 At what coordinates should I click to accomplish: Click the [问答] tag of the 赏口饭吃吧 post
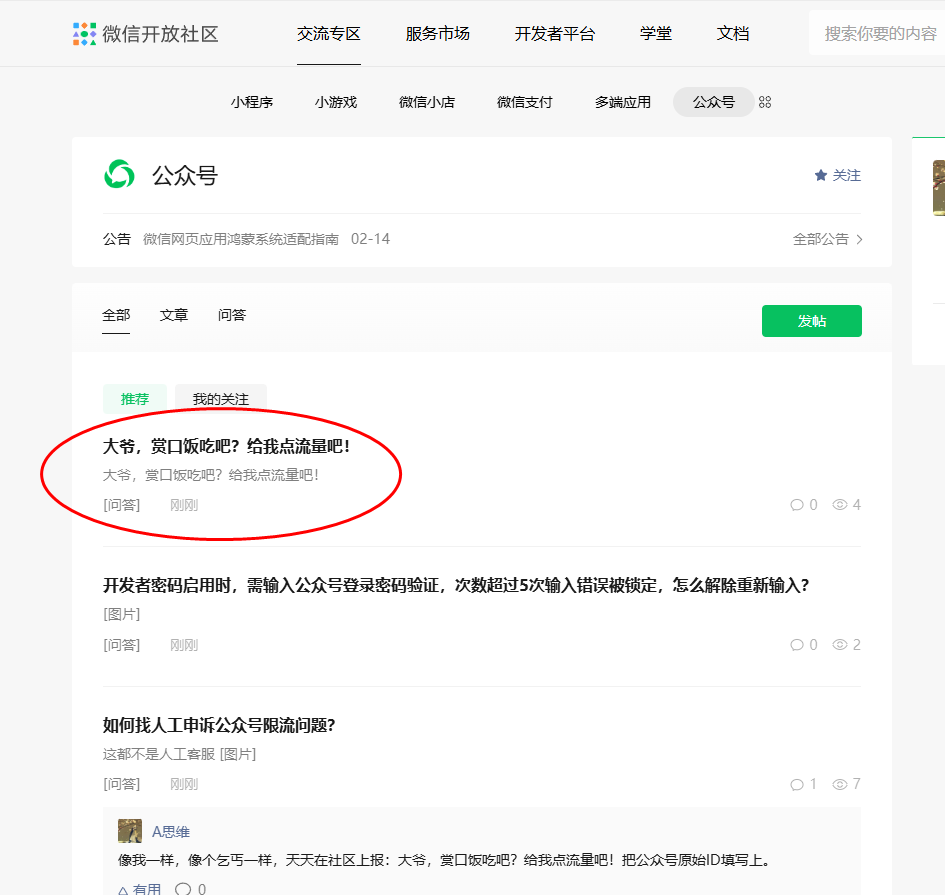122,505
